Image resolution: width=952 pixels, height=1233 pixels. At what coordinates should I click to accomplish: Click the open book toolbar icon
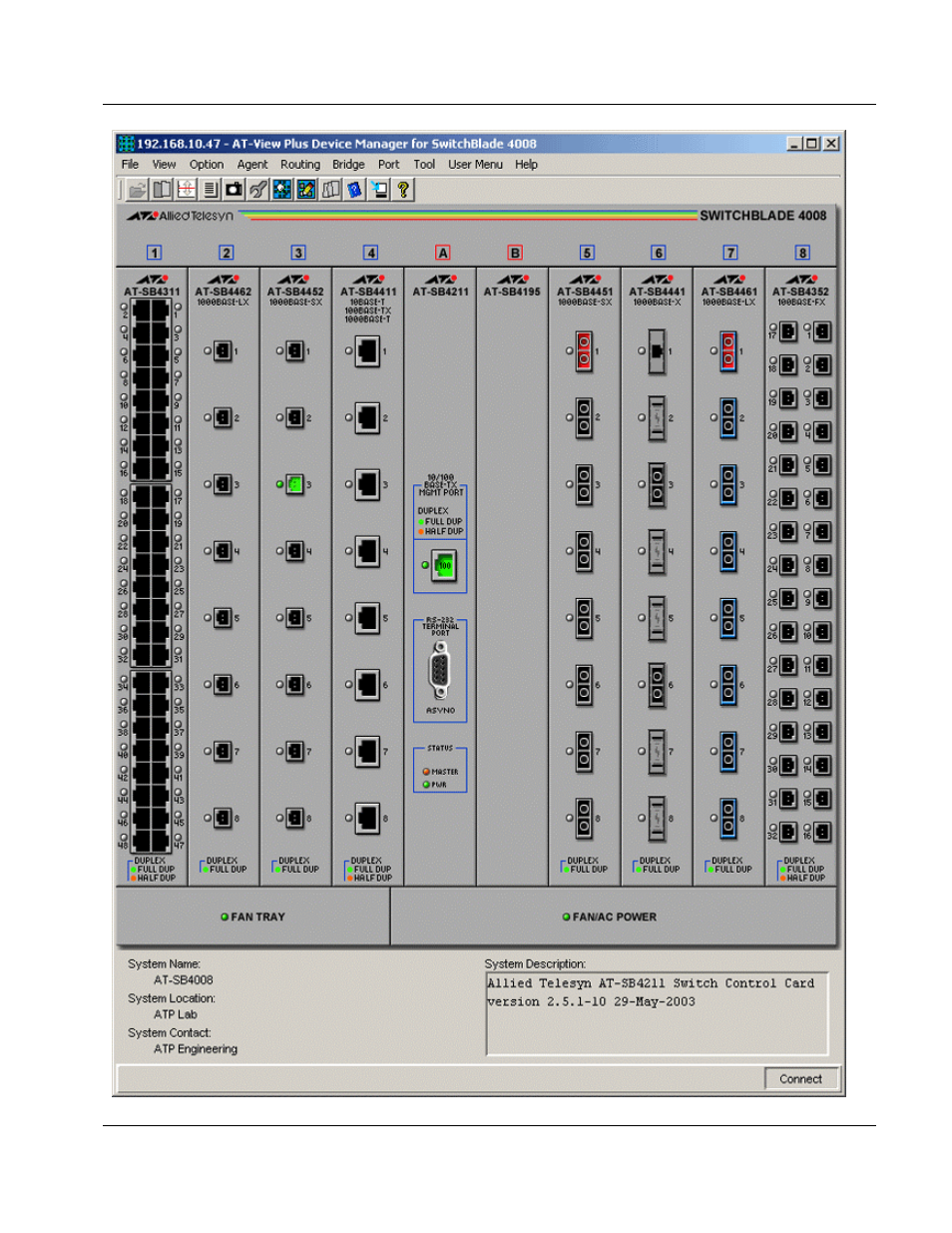point(162,189)
